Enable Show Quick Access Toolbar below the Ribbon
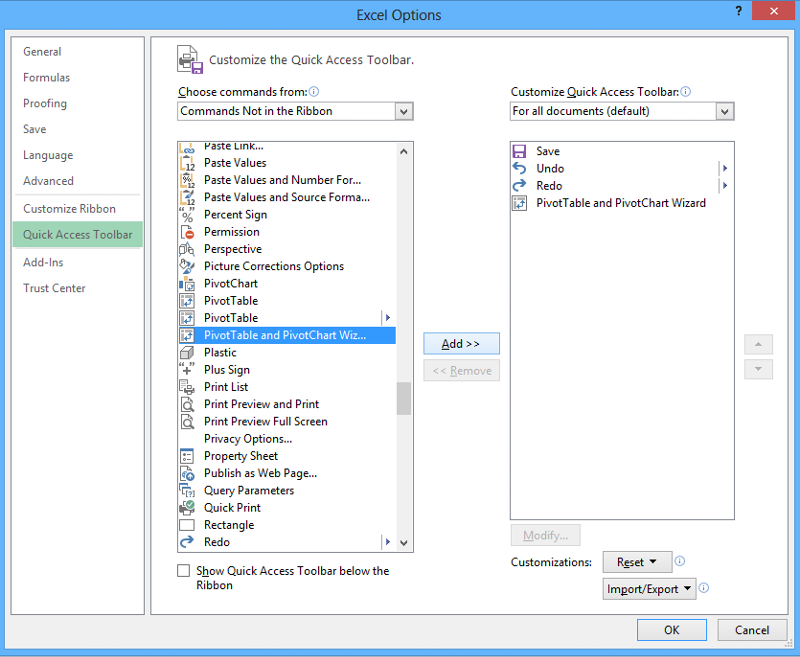Image resolution: width=800 pixels, height=657 pixels. click(x=184, y=571)
